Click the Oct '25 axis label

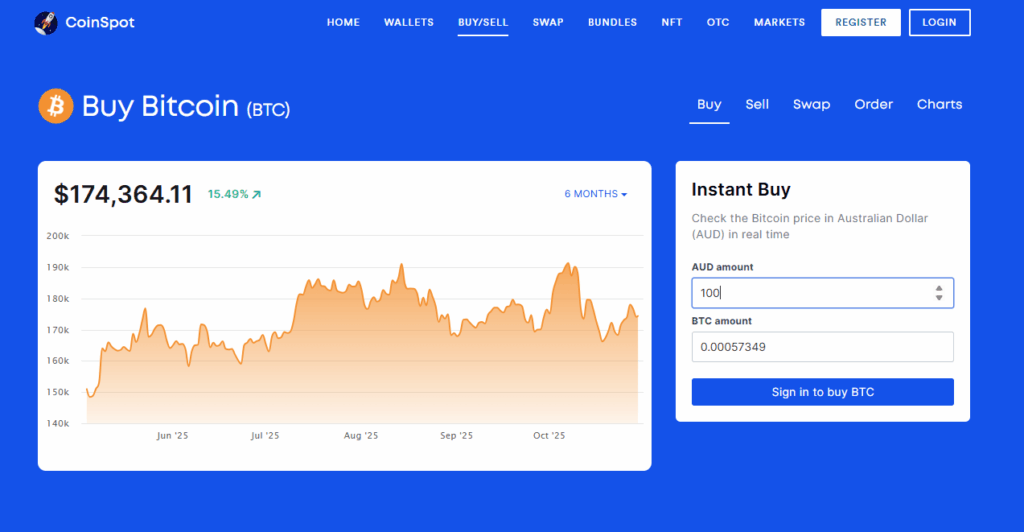click(549, 435)
